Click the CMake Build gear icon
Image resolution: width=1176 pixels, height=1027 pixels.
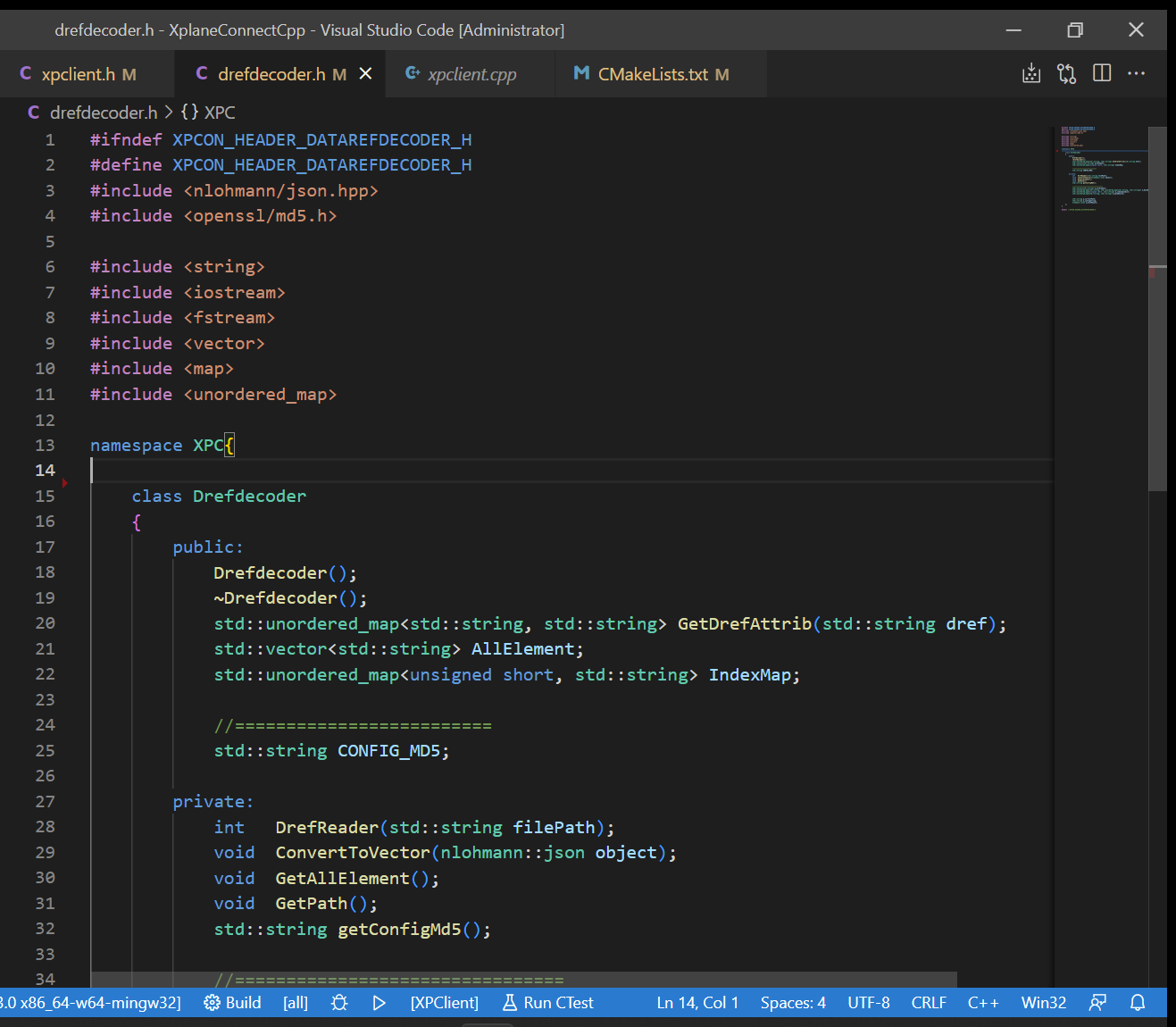coord(211,1002)
